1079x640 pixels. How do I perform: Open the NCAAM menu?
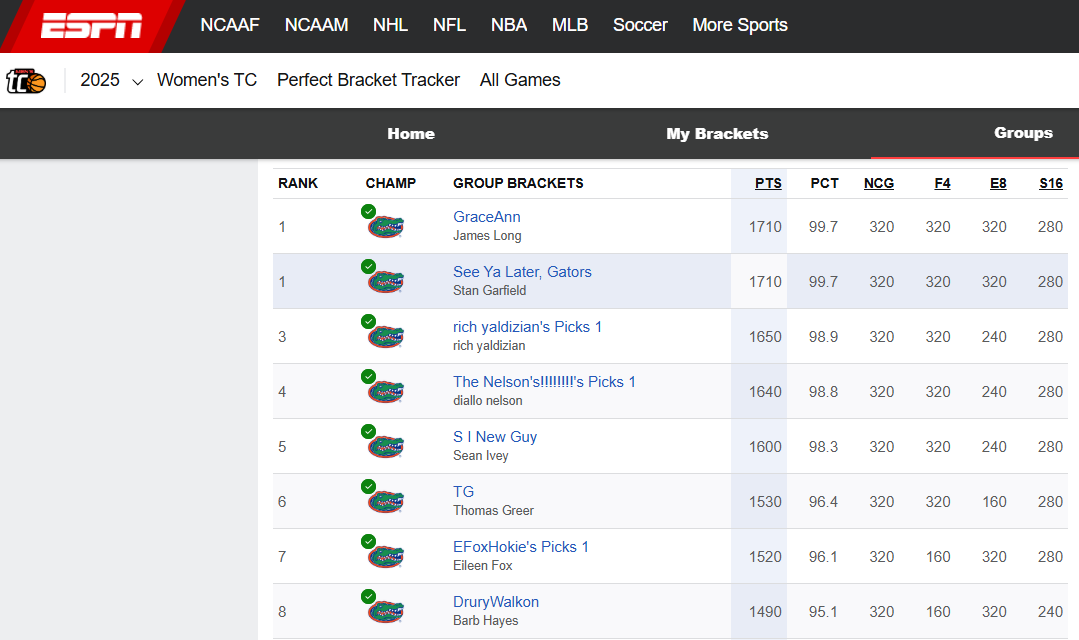[x=317, y=25]
